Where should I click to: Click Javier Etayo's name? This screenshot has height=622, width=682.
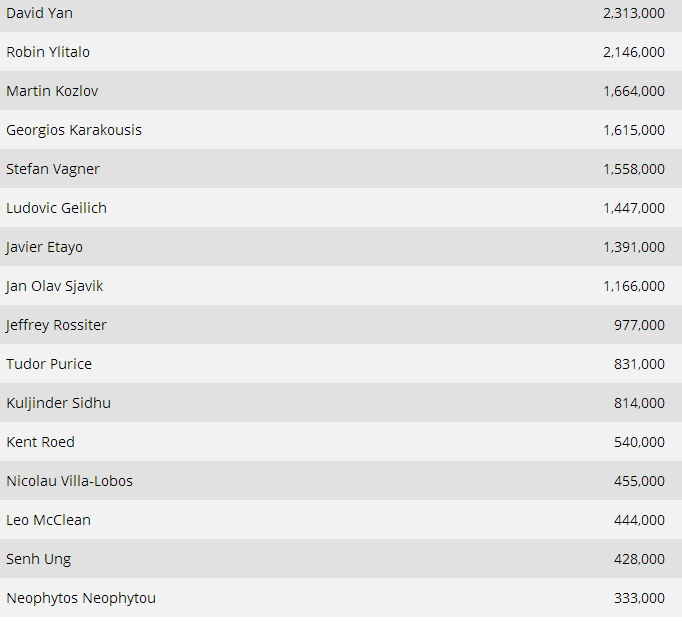[x=44, y=247]
